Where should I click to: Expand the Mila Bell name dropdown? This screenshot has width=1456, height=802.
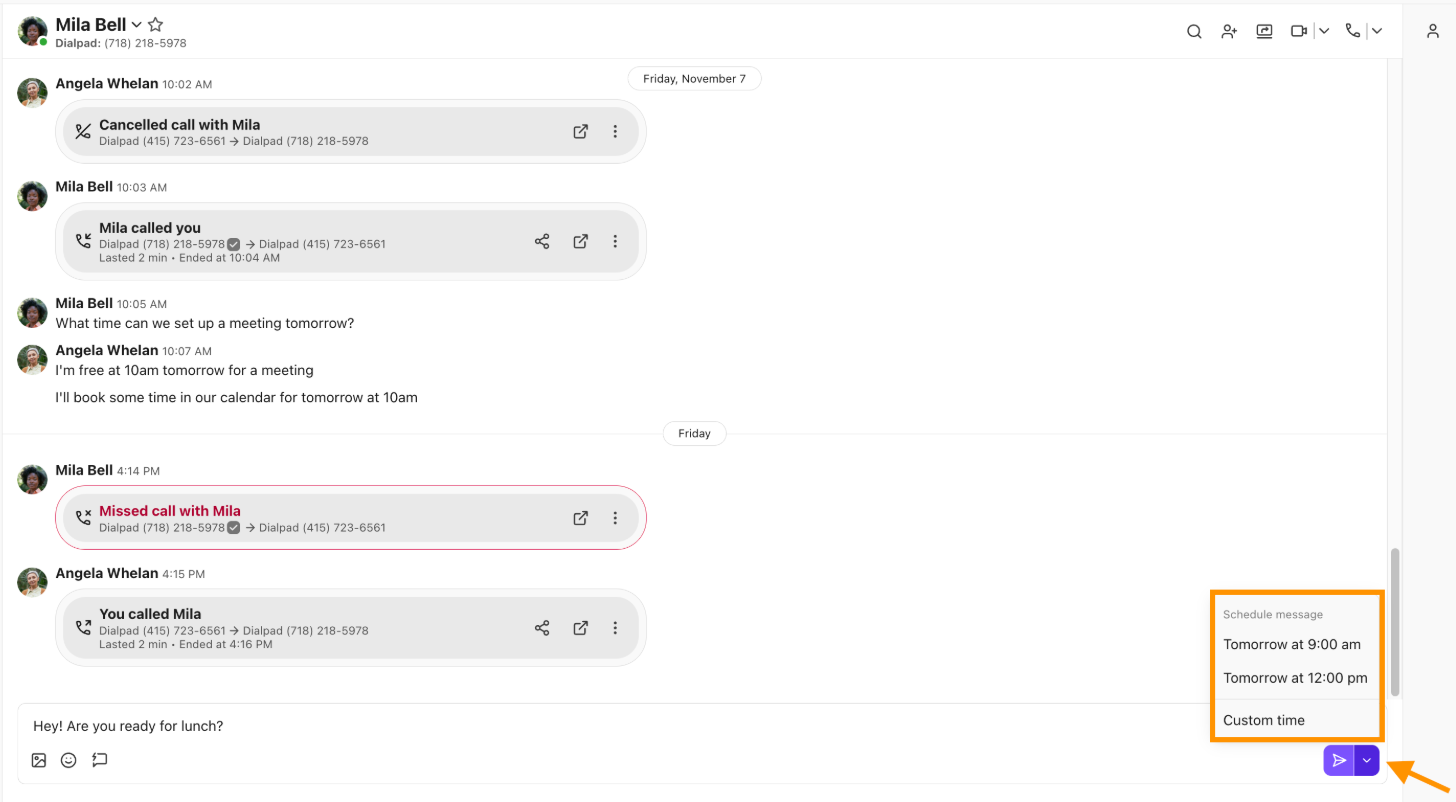pyautogui.click(x=137, y=25)
